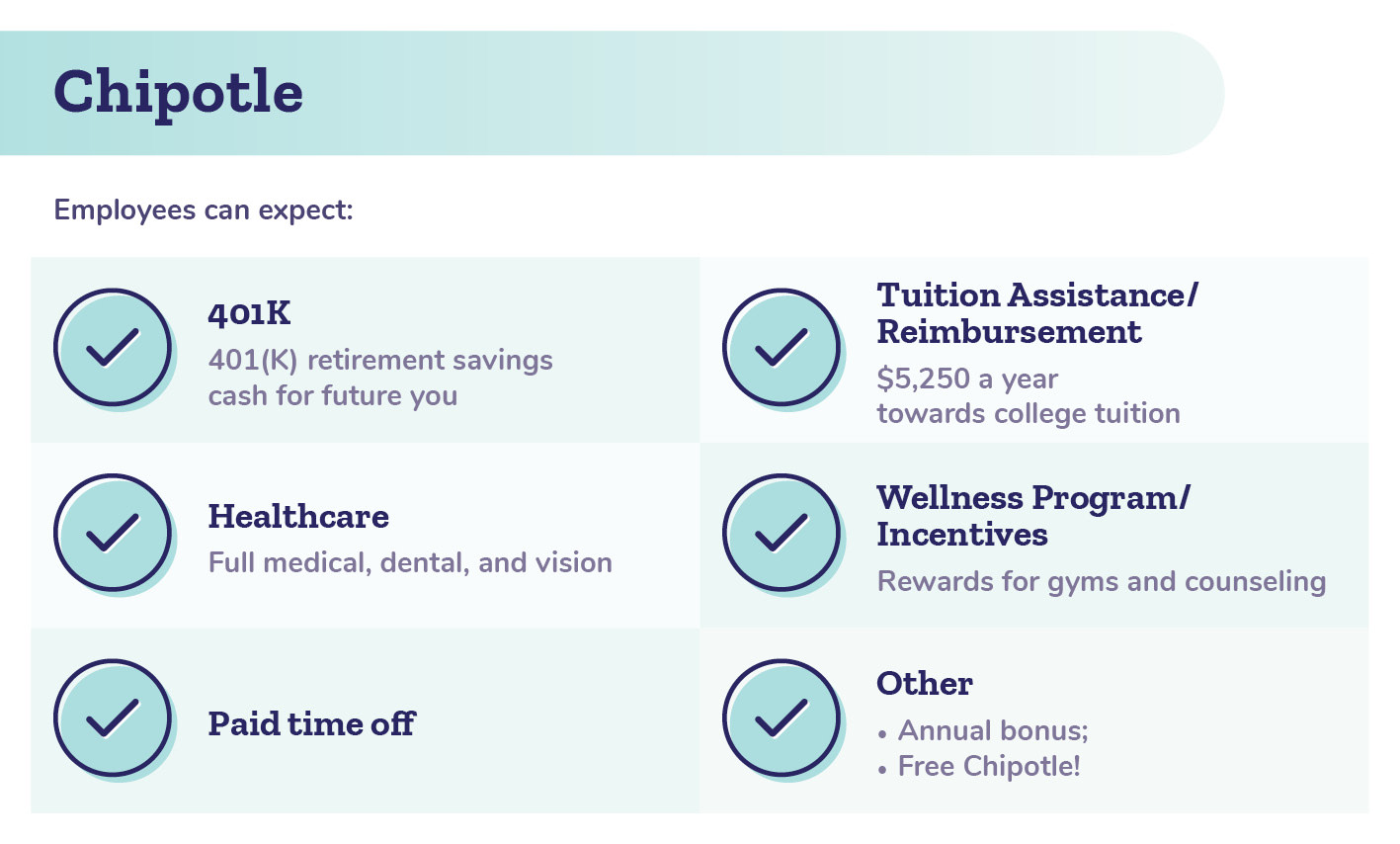Click the checkmark icon beside Other
This screenshot has width=1400, height=844.
pos(782,719)
